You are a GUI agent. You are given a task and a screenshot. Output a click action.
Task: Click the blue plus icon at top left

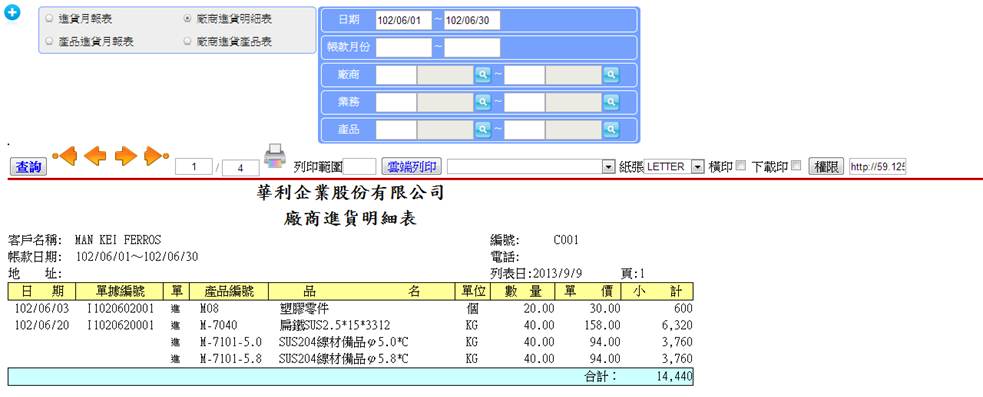pyautogui.click(x=11, y=13)
